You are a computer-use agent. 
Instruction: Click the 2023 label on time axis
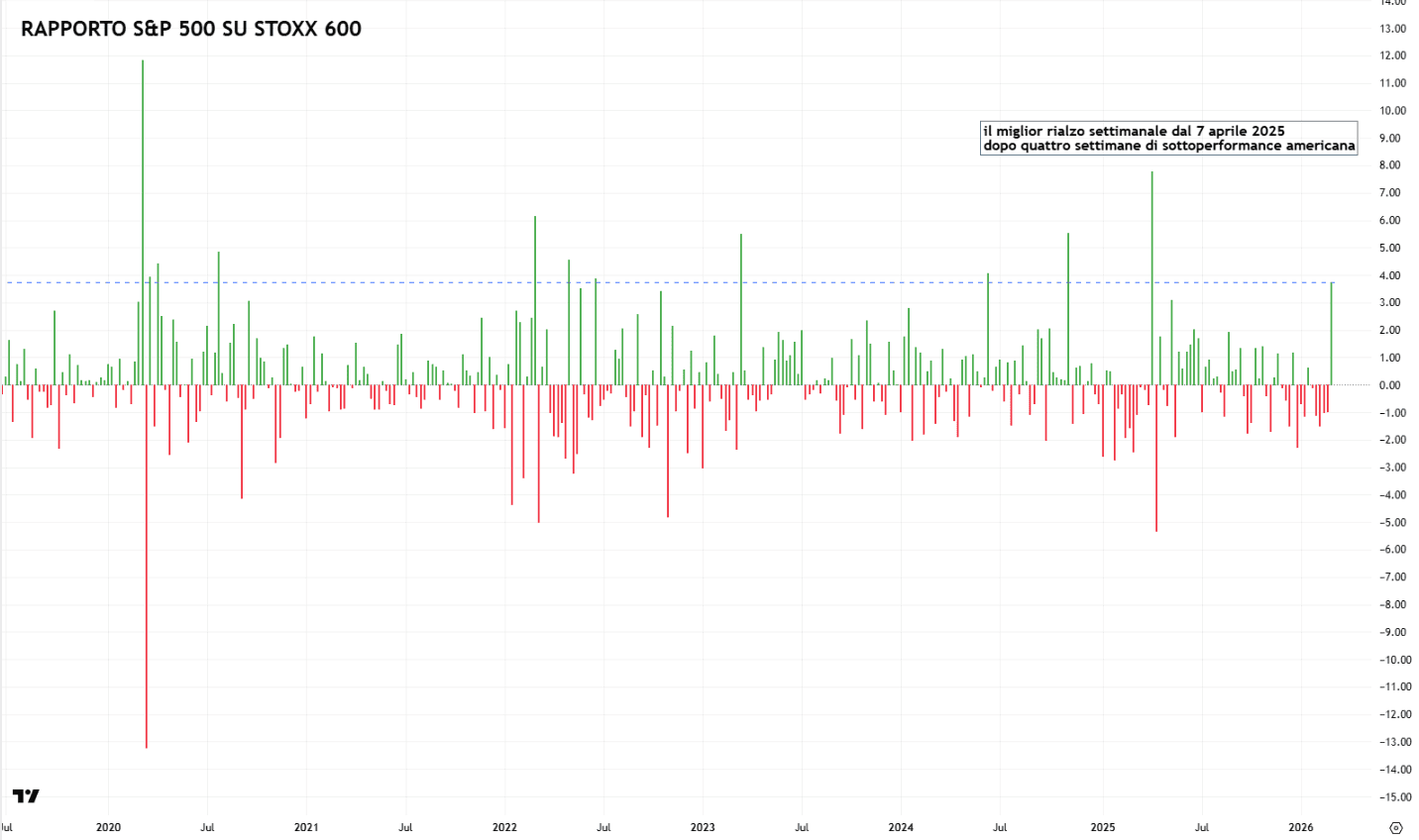tap(703, 827)
